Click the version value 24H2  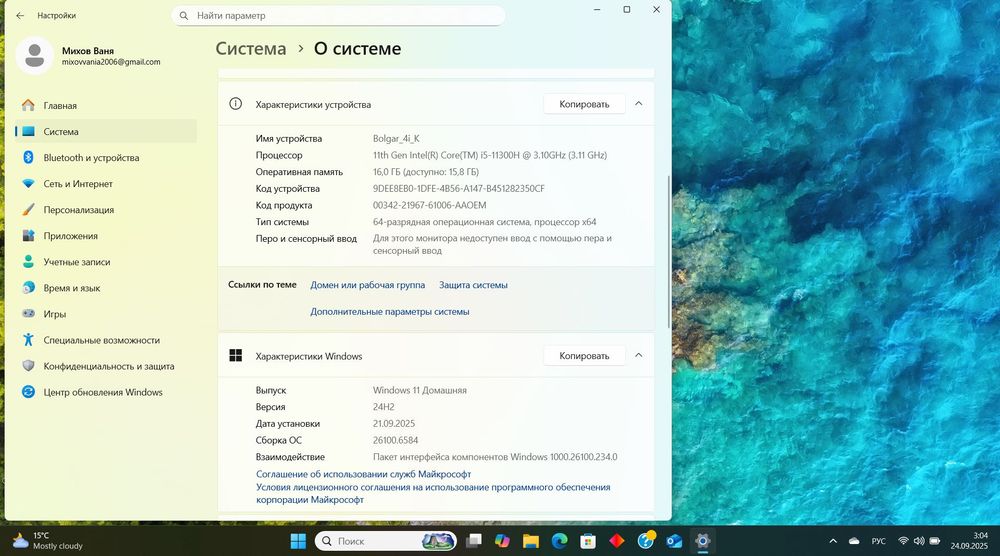coord(384,407)
